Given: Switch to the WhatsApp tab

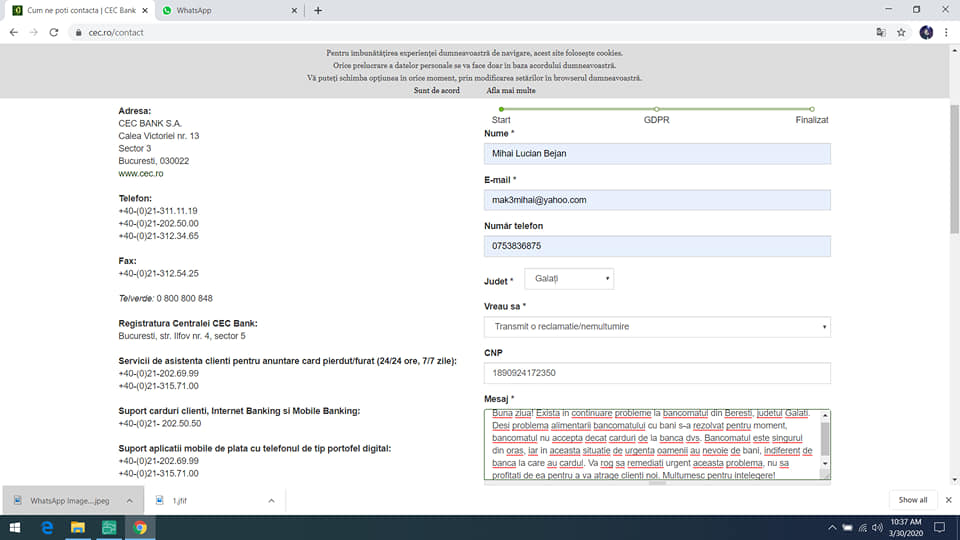Looking at the screenshot, I should click(x=230, y=10).
